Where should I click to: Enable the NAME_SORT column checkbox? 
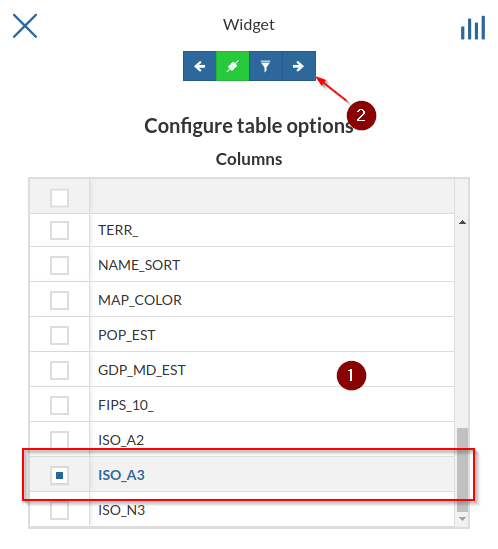(59, 265)
